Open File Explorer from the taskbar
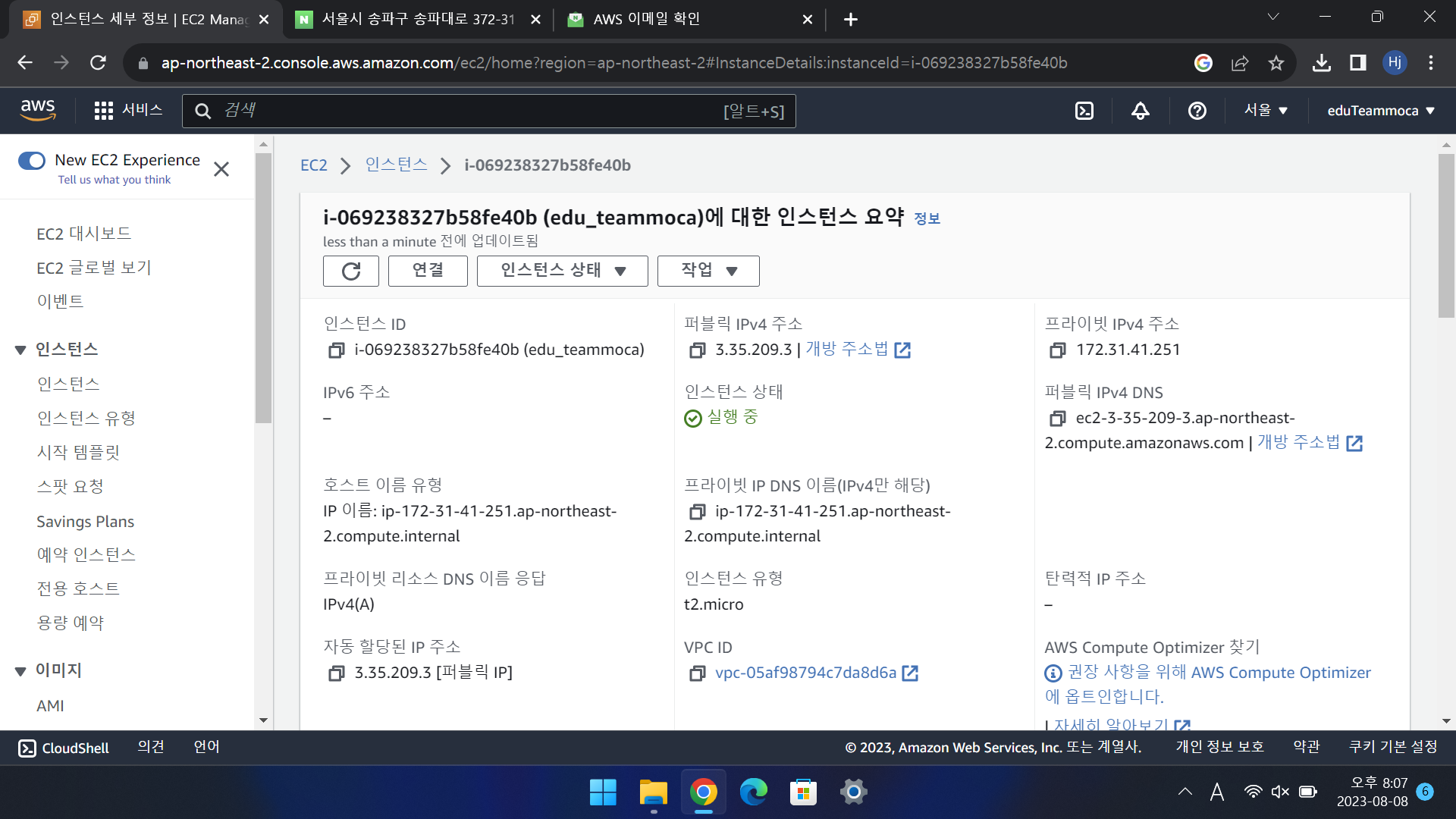The width and height of the screenshot is (1456, 819). coord(653,792)
